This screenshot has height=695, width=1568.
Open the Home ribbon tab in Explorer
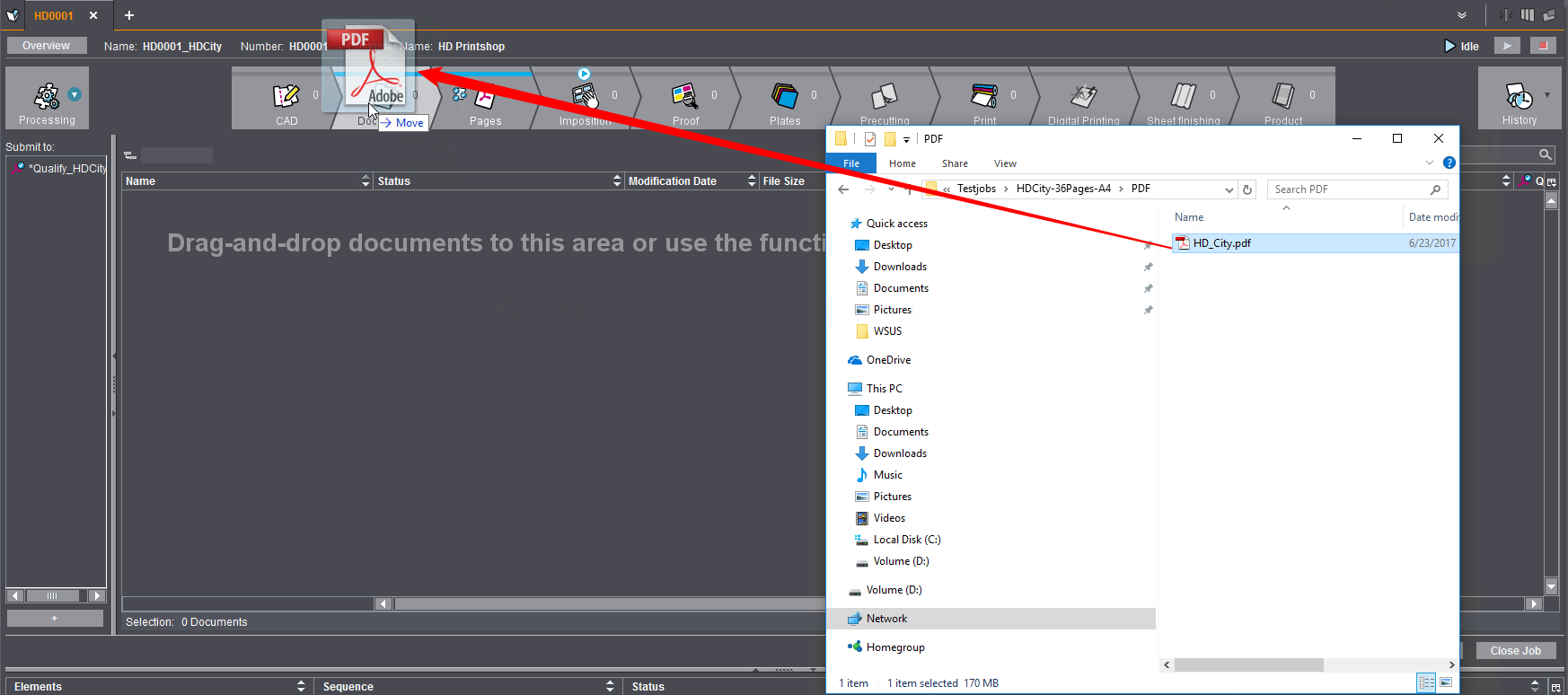click(x=902, y=163)
